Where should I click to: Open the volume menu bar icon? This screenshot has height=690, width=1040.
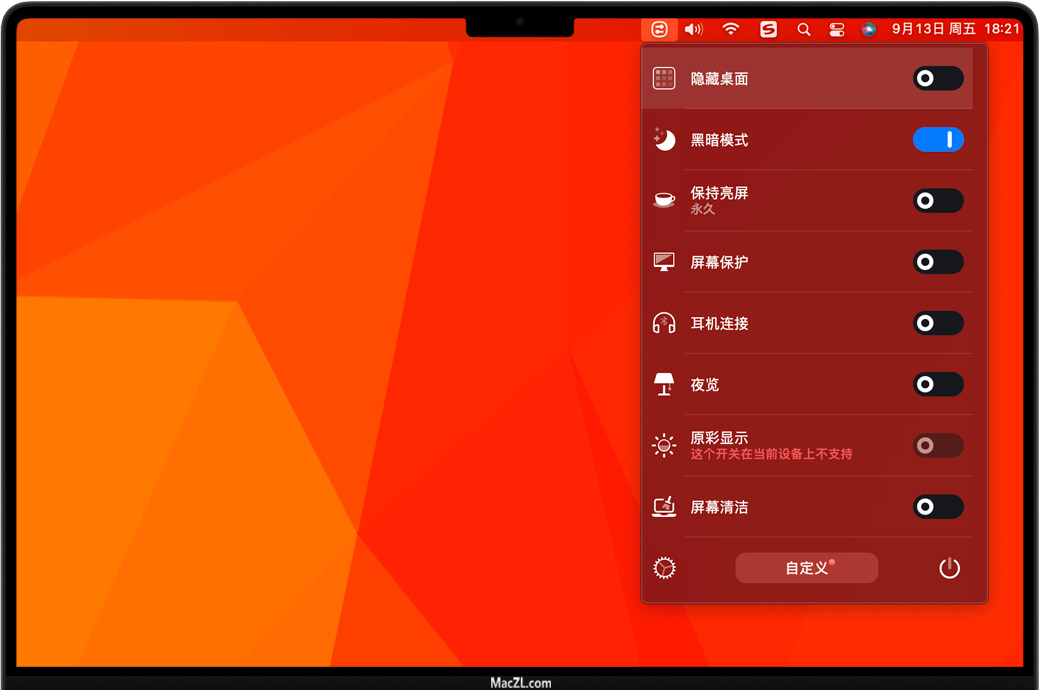click(x=694, y=29)
